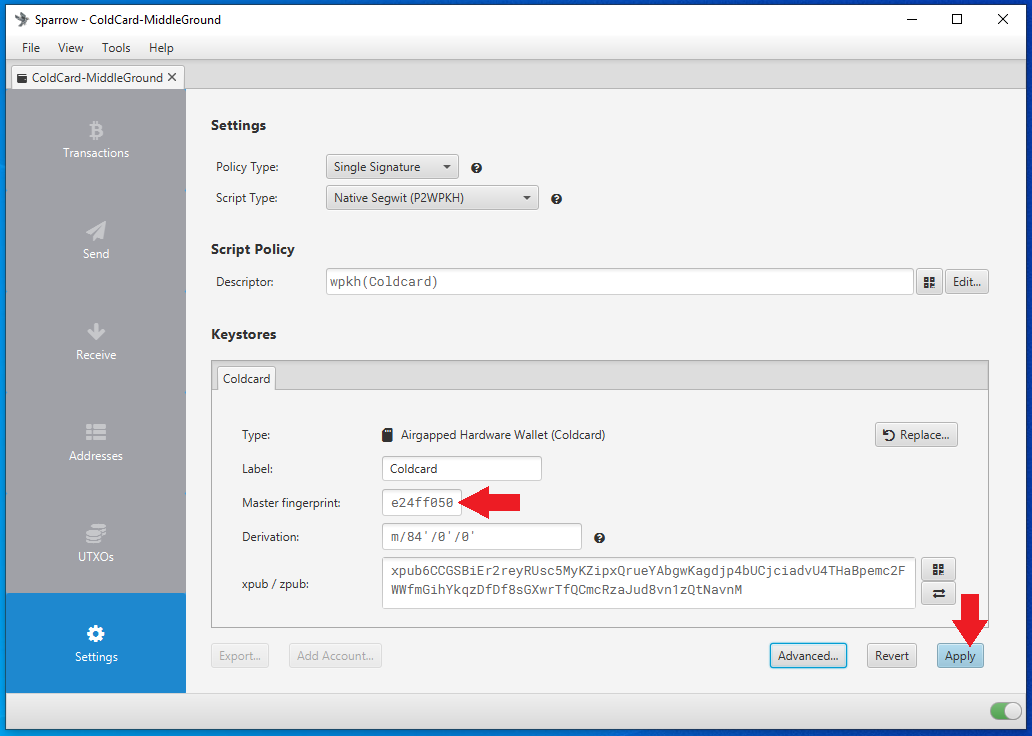Image resolution: width=1032 pixels, height=736 pixels.
Task: Click the Derivation path field
Action: pos(482,537)
